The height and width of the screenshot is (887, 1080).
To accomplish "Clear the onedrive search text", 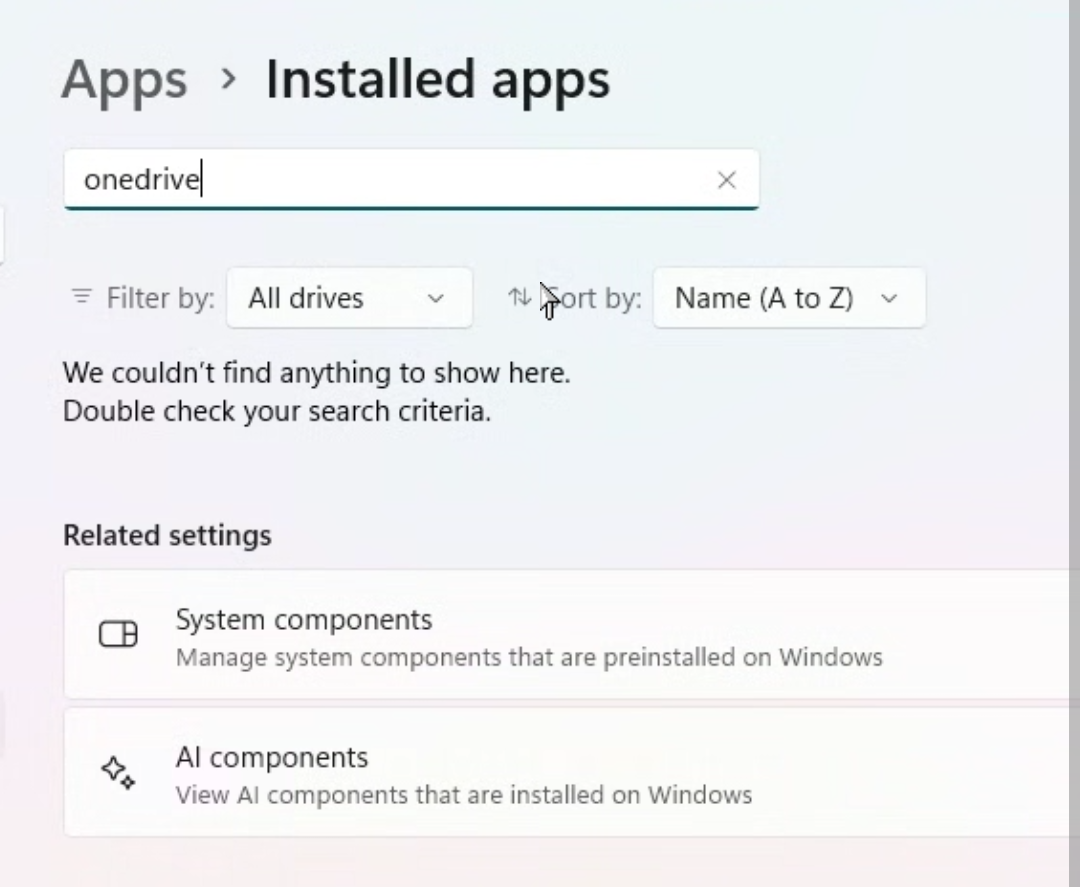I will click(727, 180).
